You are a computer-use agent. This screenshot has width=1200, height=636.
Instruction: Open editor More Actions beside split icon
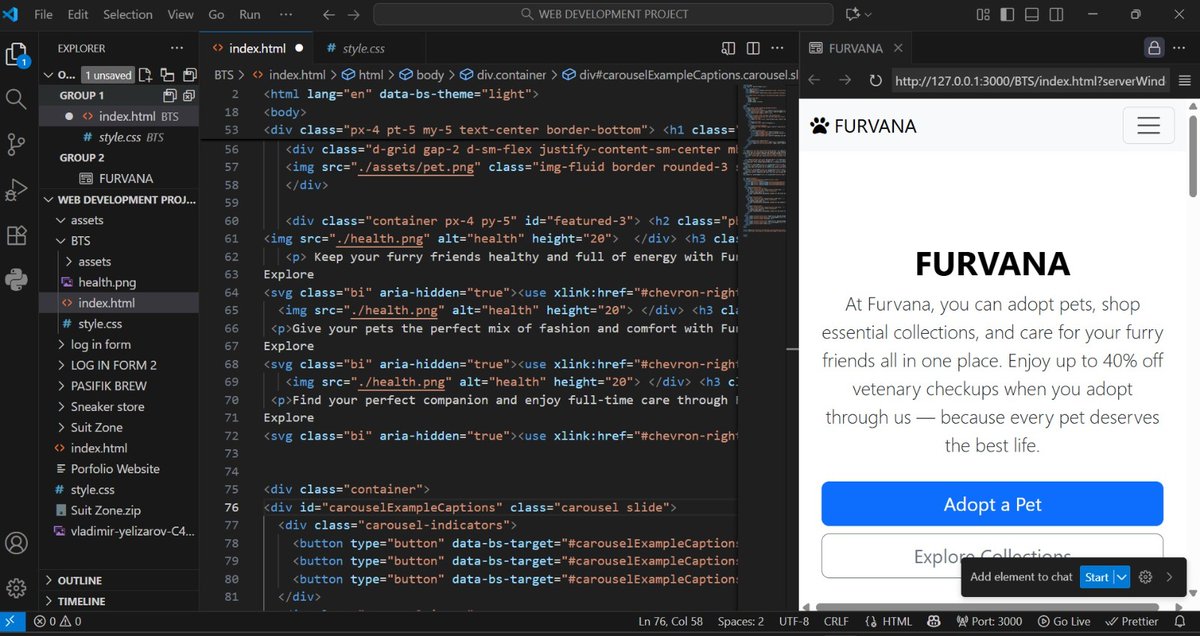(x=775, y=48)
